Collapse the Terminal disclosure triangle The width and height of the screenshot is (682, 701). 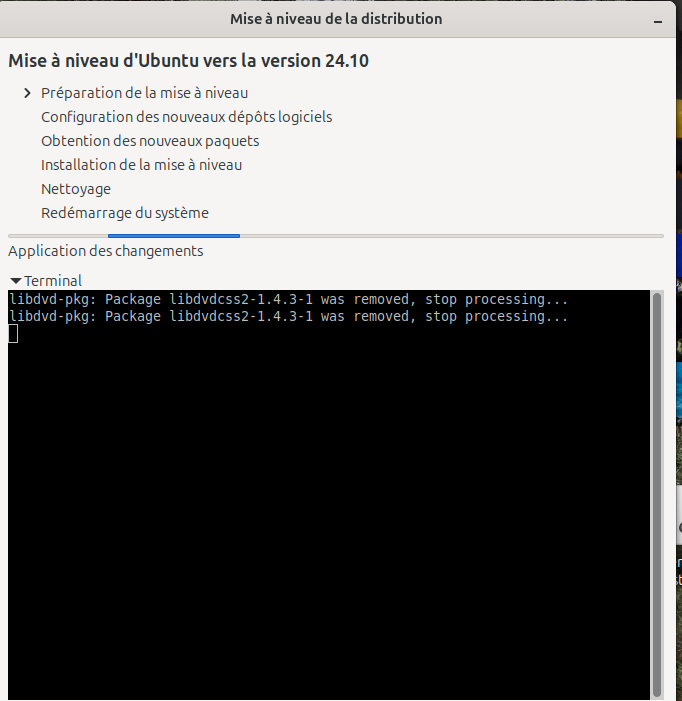(x=16, y=281)
